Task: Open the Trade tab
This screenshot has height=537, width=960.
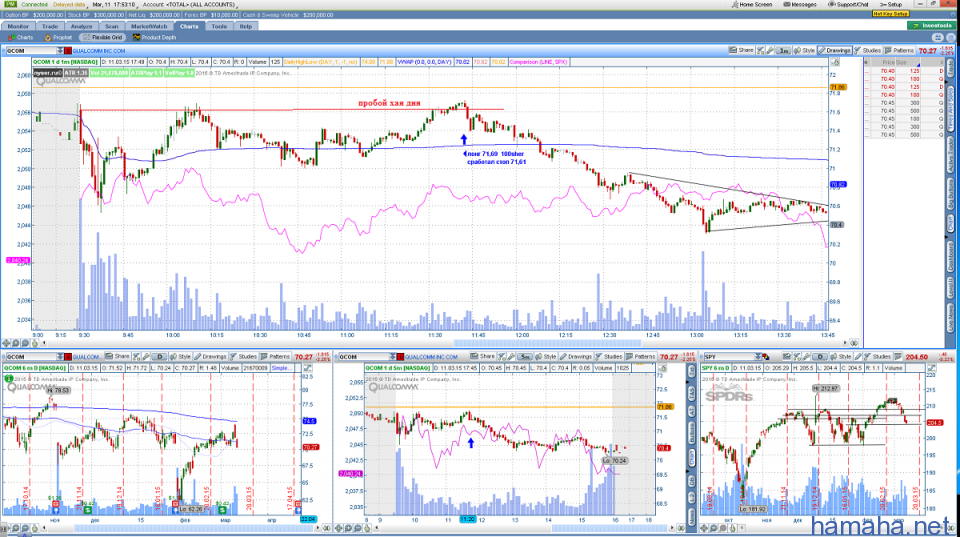Action: (50, 26)
